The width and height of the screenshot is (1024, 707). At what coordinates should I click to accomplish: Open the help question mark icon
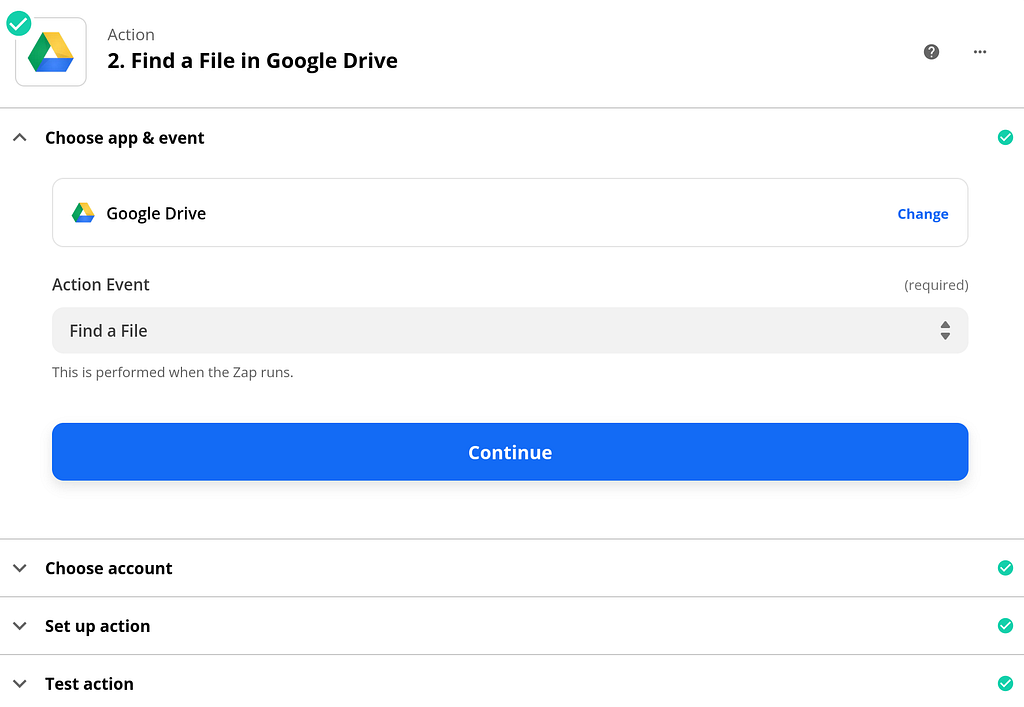pyautogui.click(x=931, y=52)
